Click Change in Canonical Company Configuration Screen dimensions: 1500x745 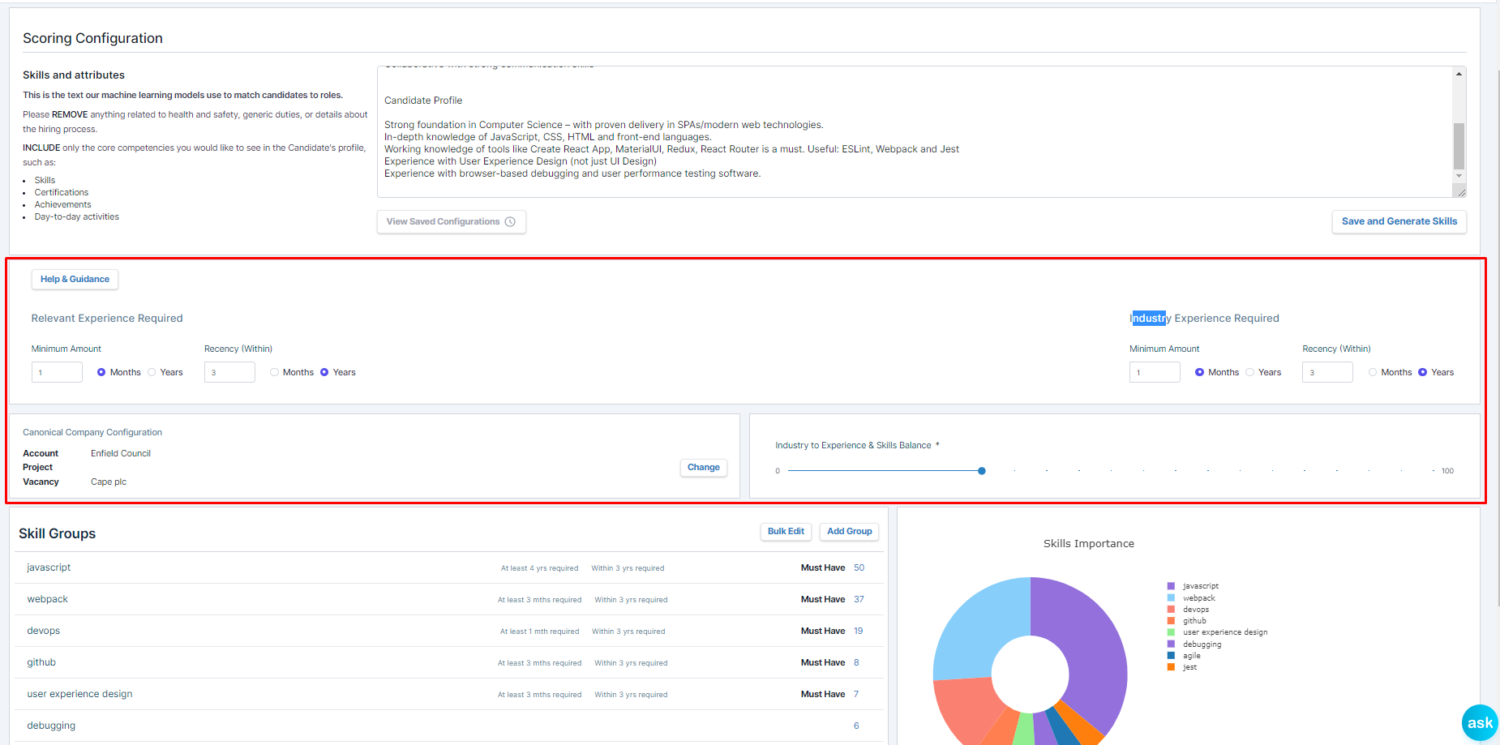pyautogui.click(x=703, y=467)
